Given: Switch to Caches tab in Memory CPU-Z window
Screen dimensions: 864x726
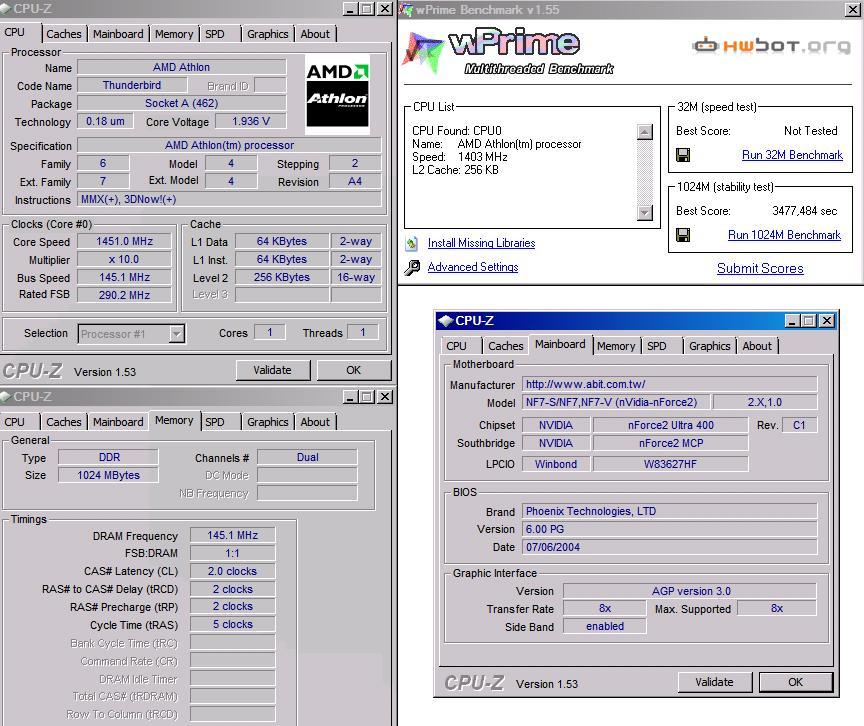Looking at the screenshot, I should click(x=64, y=422).
